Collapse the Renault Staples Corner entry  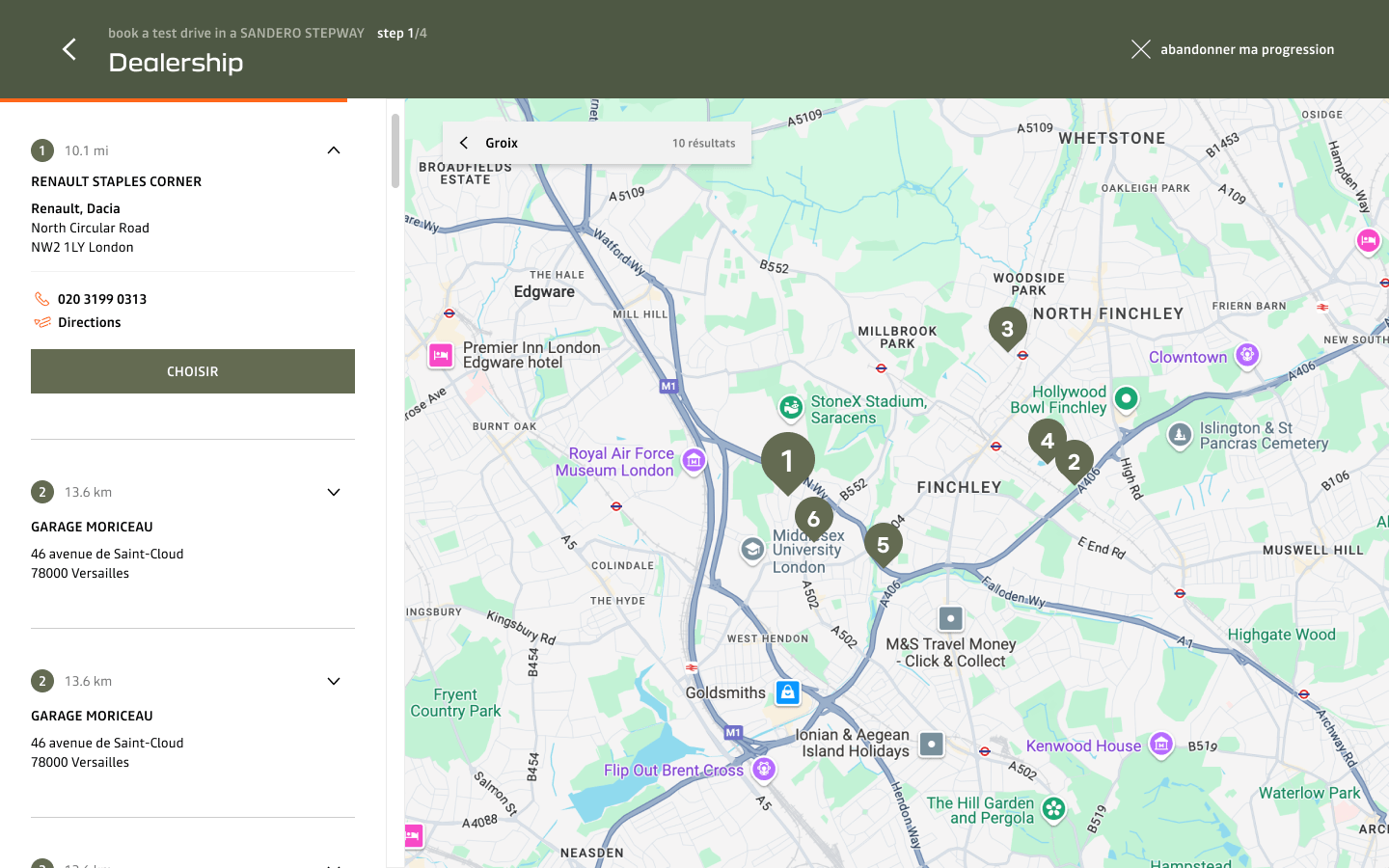(334, 150)
